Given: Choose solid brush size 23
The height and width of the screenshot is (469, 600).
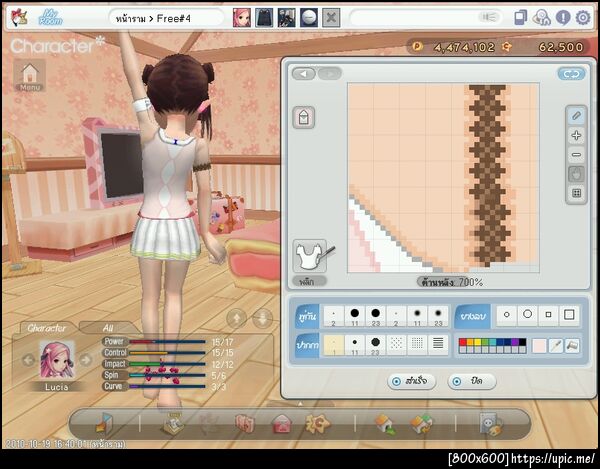Looking at the screenshot, I should click(x=375, y=316).
